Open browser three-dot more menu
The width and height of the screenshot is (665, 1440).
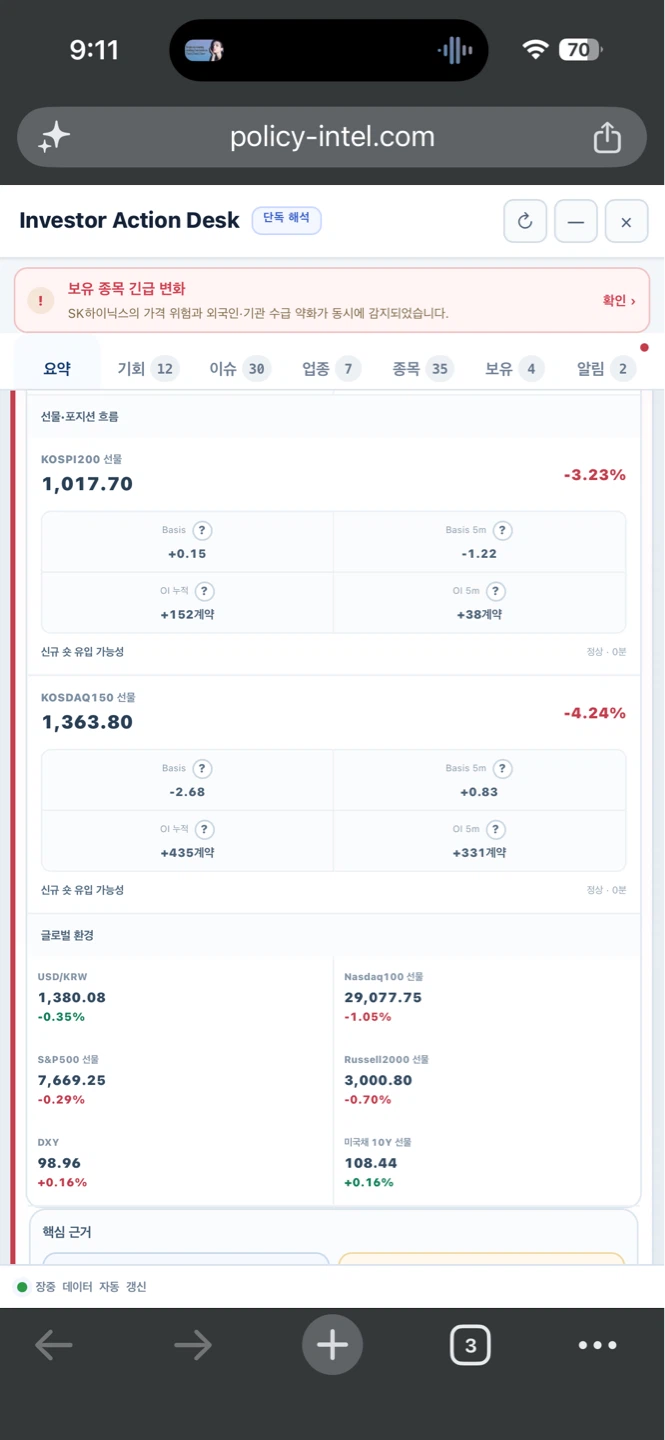tap(597, 1345)
